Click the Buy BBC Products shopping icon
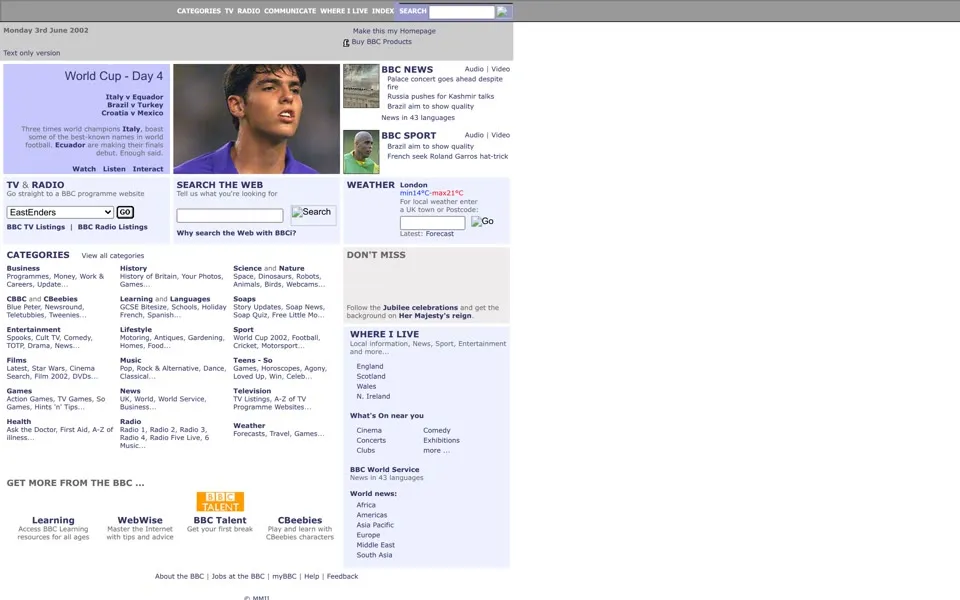Screen dimensions: 960x600 pos(346,42)
